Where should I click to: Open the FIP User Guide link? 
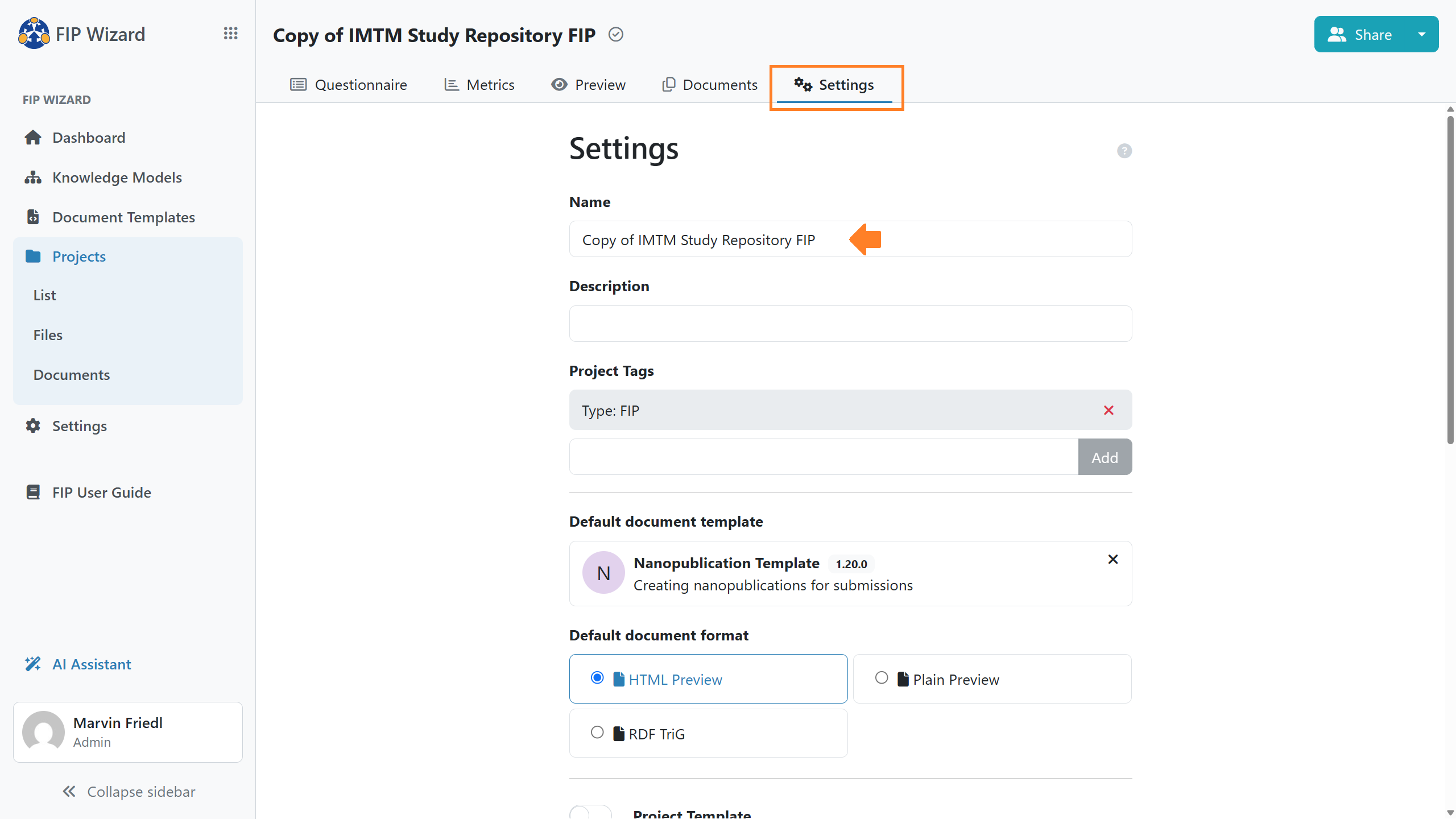point(128,493)
